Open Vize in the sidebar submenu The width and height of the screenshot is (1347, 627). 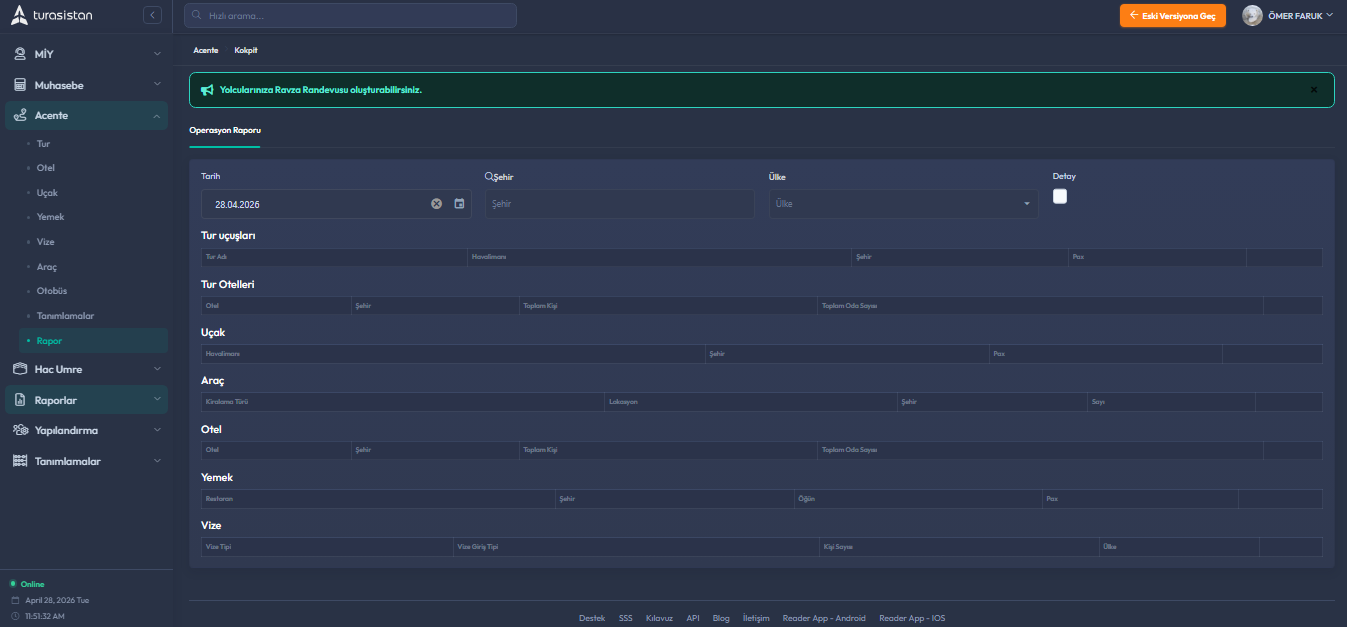click(x=46, y=242)
